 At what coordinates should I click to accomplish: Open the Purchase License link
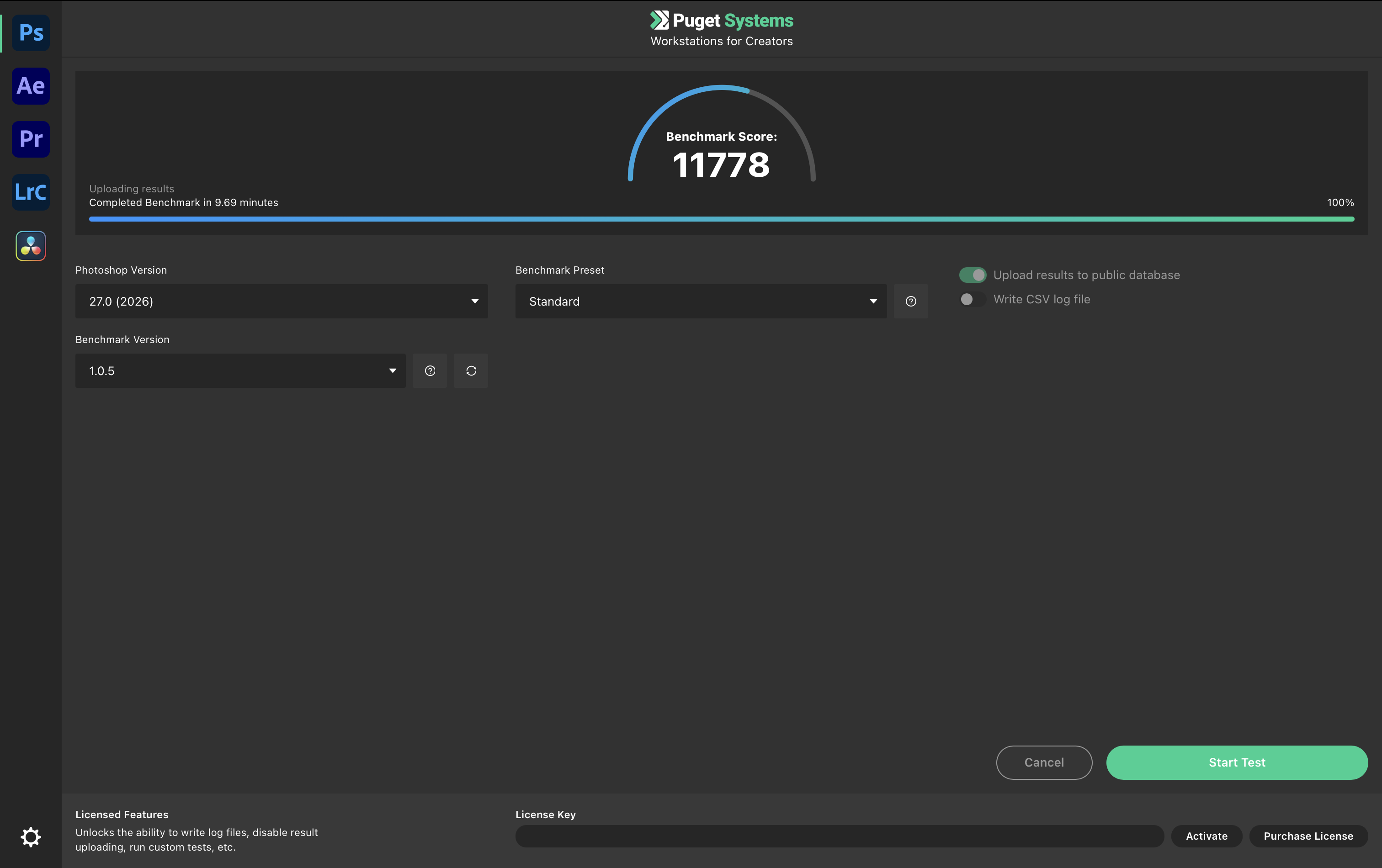1308,836
